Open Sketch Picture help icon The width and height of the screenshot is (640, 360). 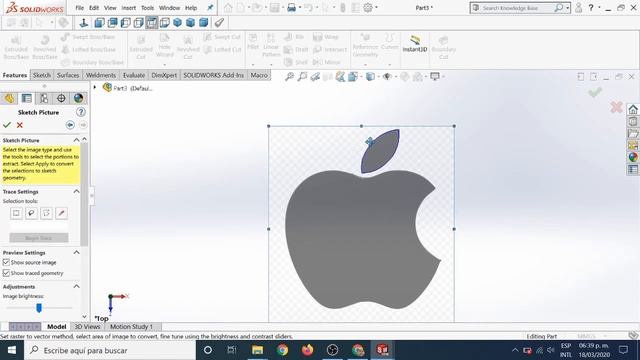point(81,112)
